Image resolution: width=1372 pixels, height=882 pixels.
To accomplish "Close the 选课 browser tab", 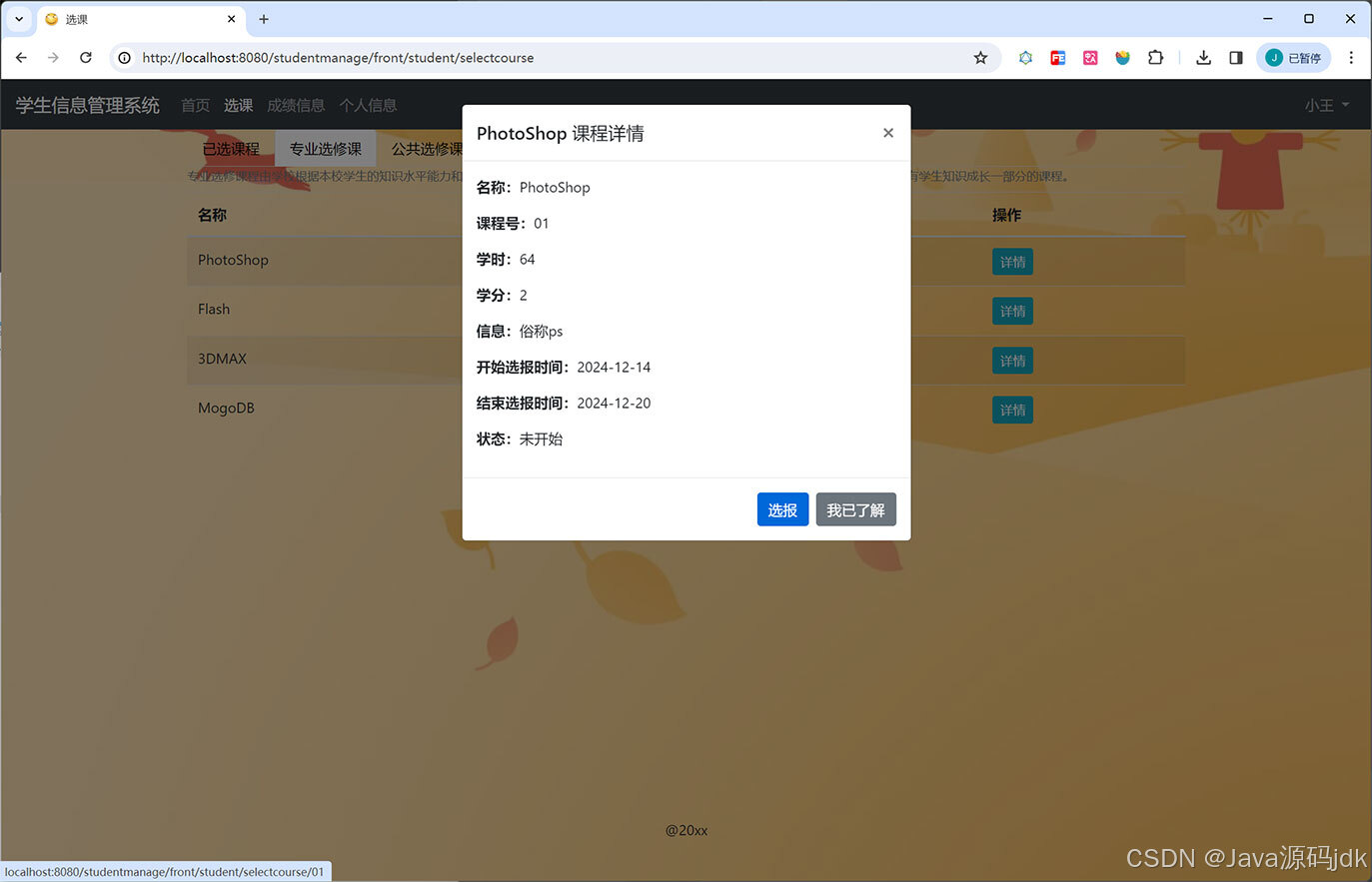I will coord(231,19).
